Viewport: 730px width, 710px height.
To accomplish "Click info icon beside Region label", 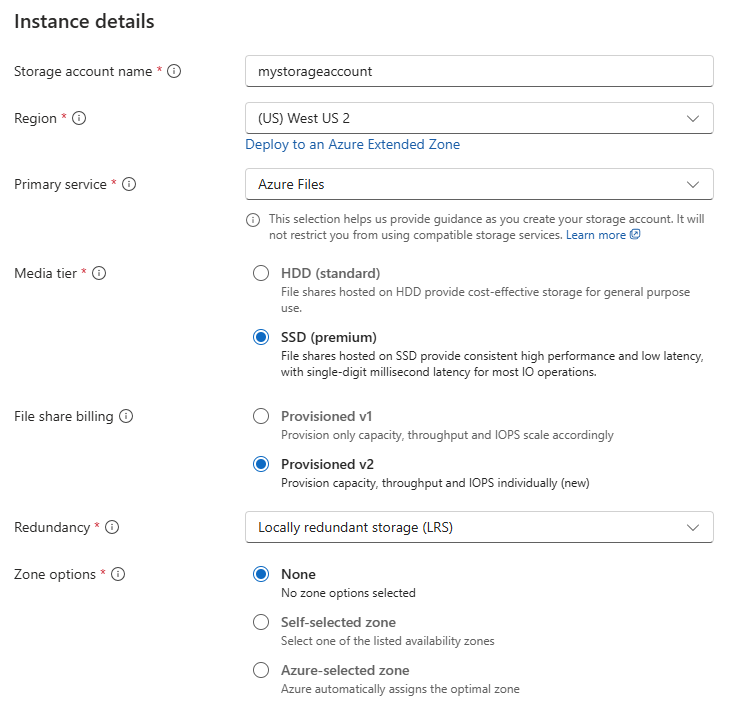I will click(x=79, y=118).
